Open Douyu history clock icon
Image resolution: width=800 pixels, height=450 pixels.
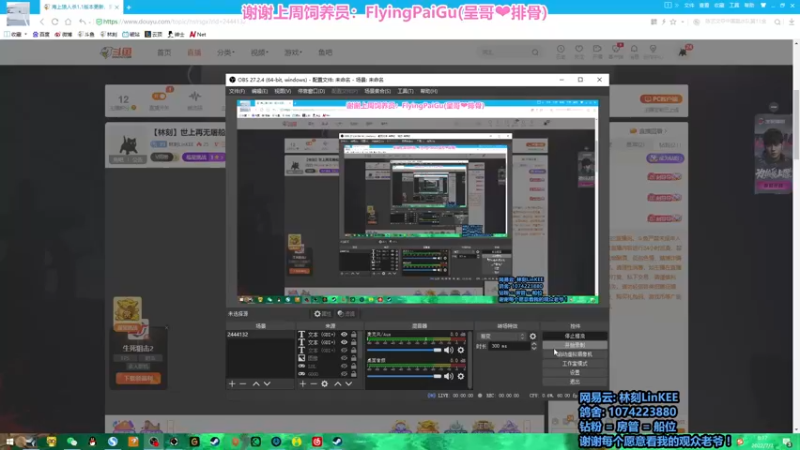[560, 51]
